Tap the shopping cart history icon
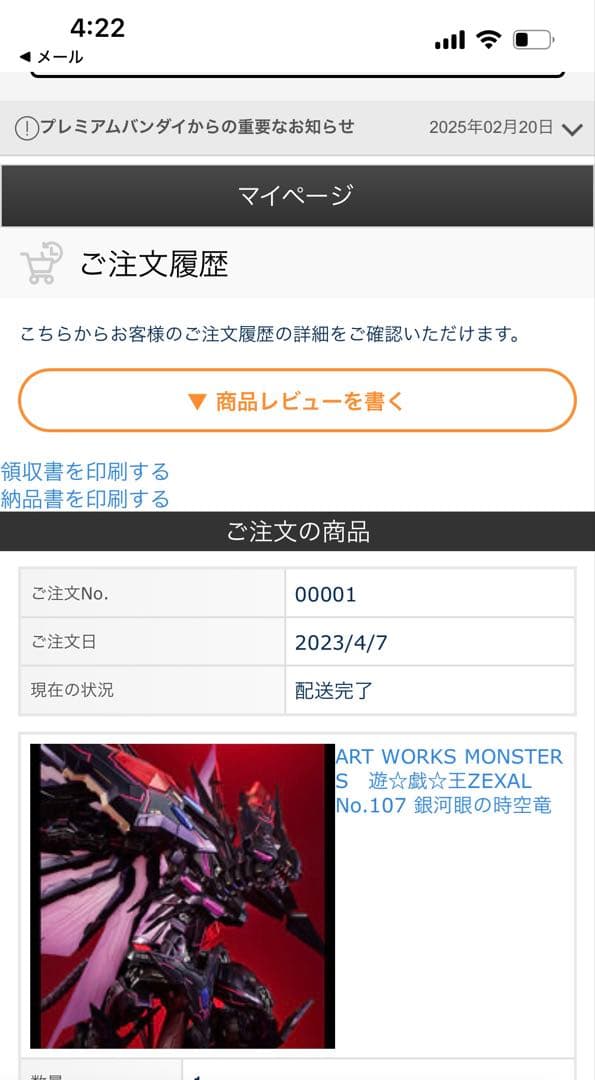 pyautogui.click(x=42, y=263)
